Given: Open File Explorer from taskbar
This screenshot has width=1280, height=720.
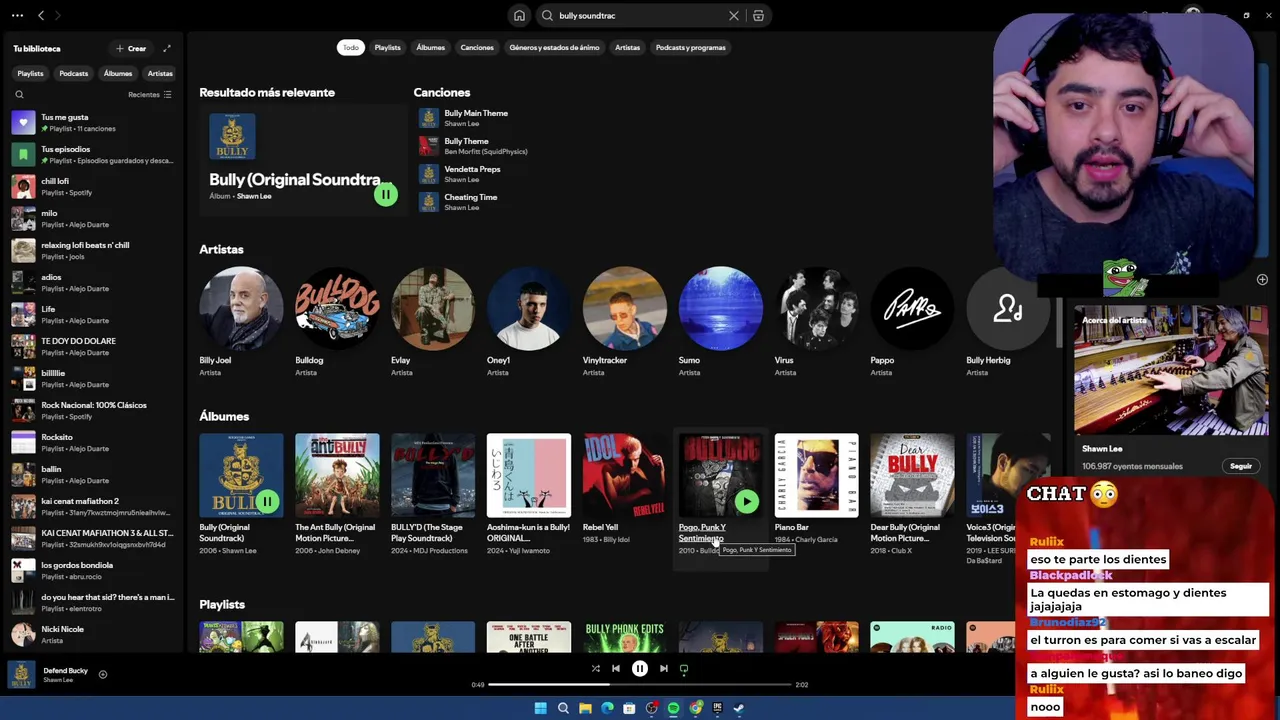Looking at the screenshot, I should pos(585,708).
